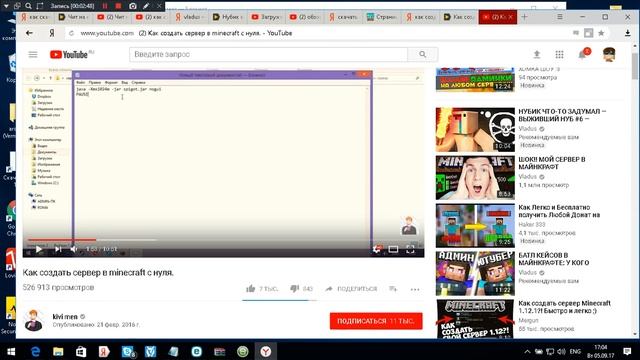Open "Как создать сервер Minecraft 1.12.1" title

(x=564, y=307)
